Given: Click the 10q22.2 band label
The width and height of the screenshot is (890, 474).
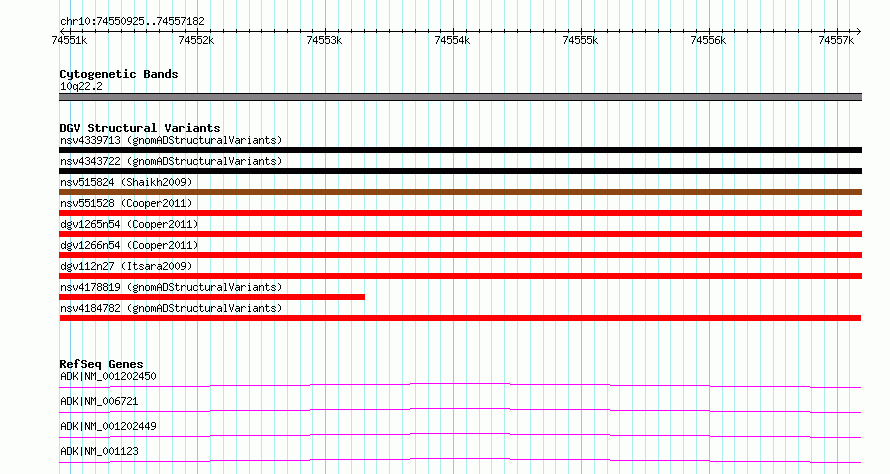Looking at the screenshot, I should coord(81,86).
